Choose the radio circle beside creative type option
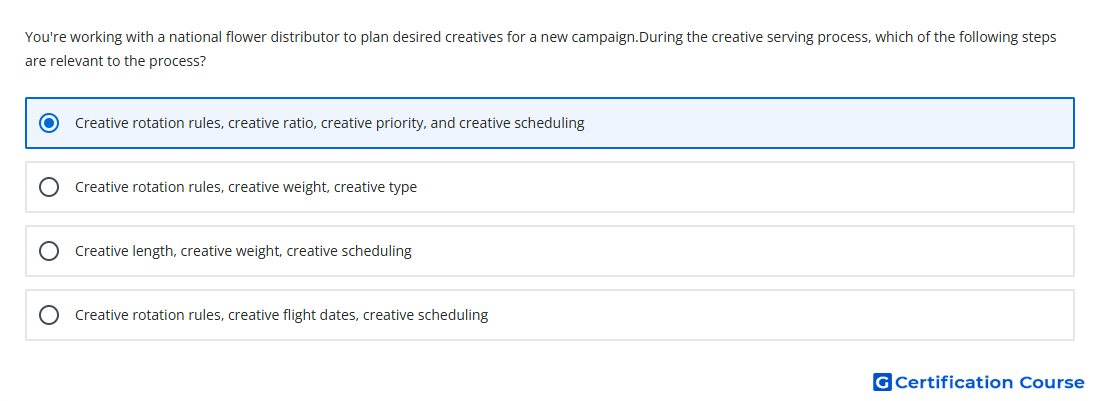Image resolution: width=1100 pixels, height=401 pixels. [49, 187]
